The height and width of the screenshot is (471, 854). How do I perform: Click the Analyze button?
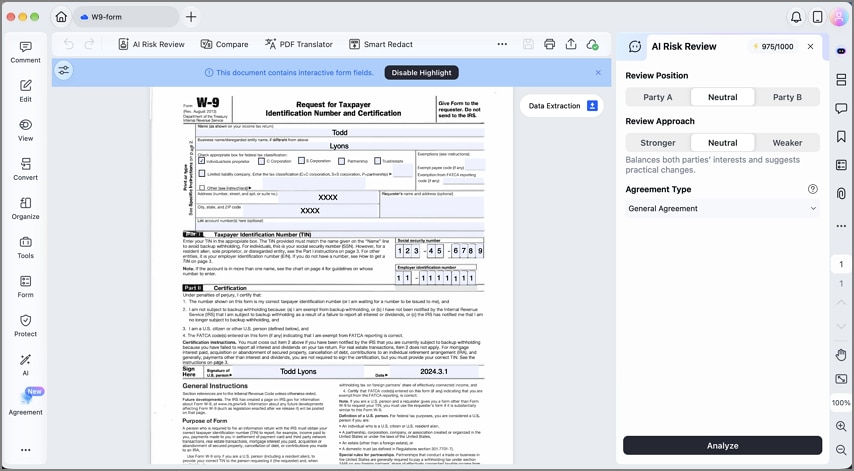point(722,445)
